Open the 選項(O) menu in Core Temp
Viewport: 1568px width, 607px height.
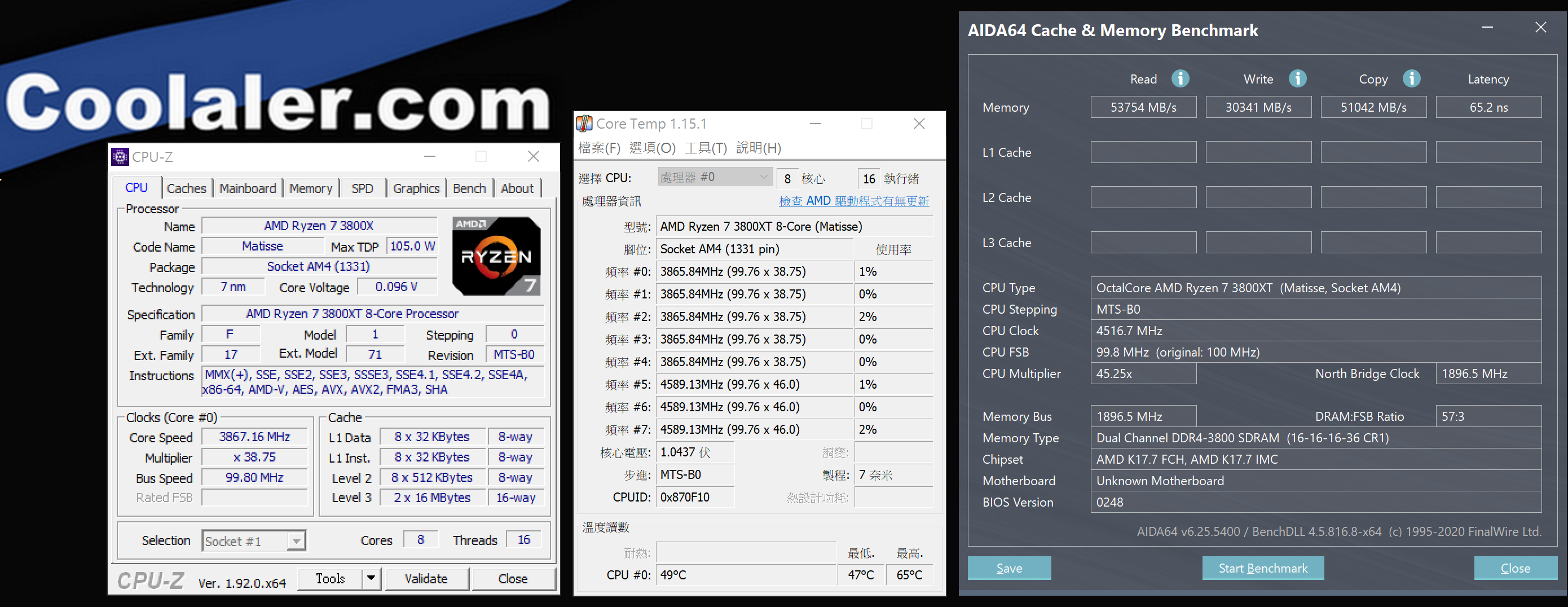click(652, 148)
